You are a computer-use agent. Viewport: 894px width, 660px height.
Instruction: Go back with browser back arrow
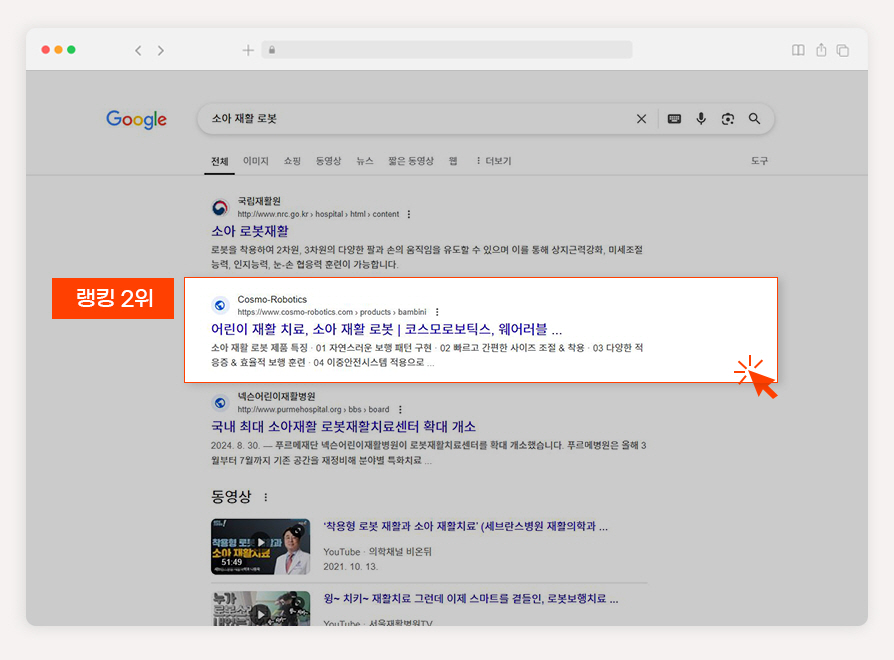pos(138,50)
